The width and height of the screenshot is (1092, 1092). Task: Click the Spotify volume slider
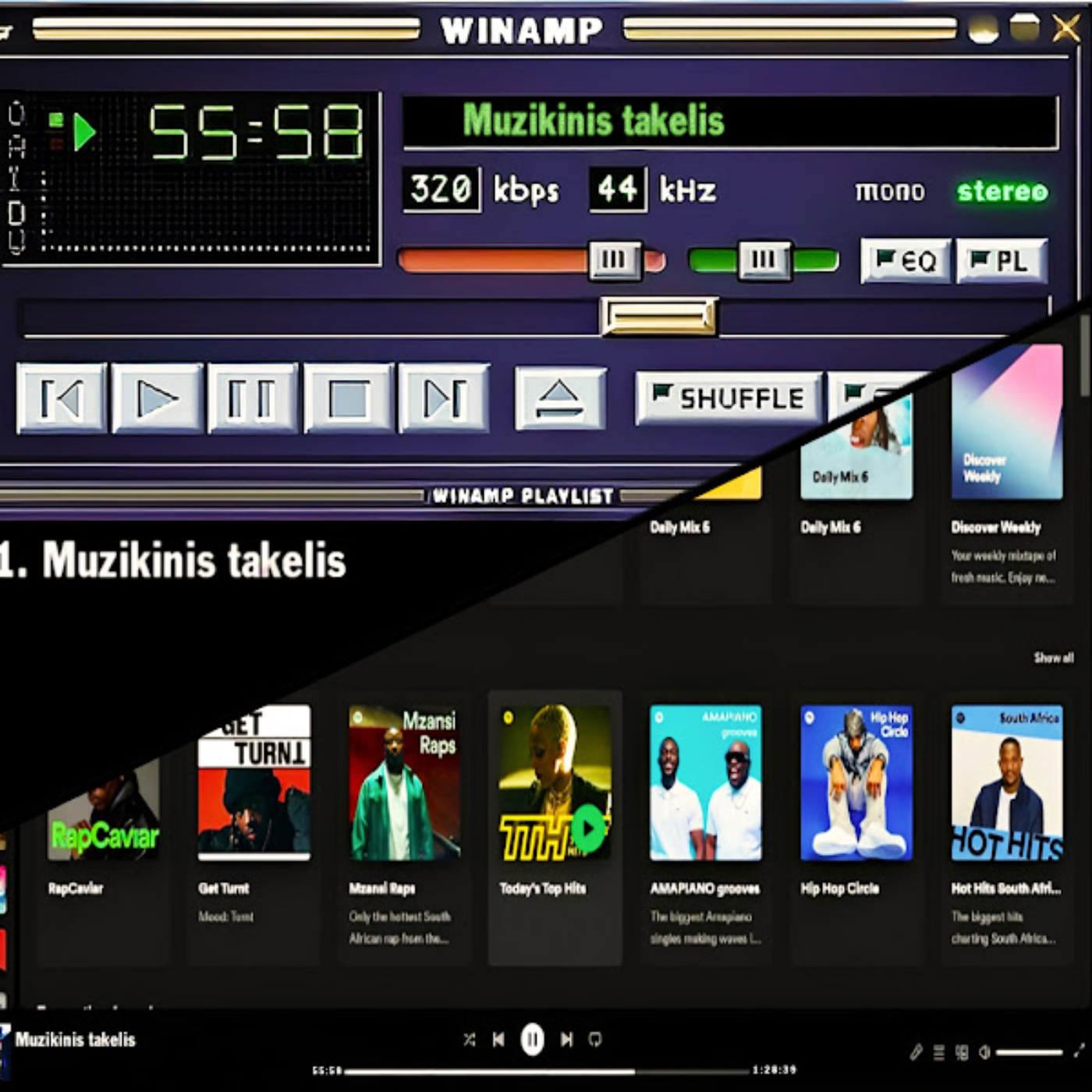coord(1029,1053)
